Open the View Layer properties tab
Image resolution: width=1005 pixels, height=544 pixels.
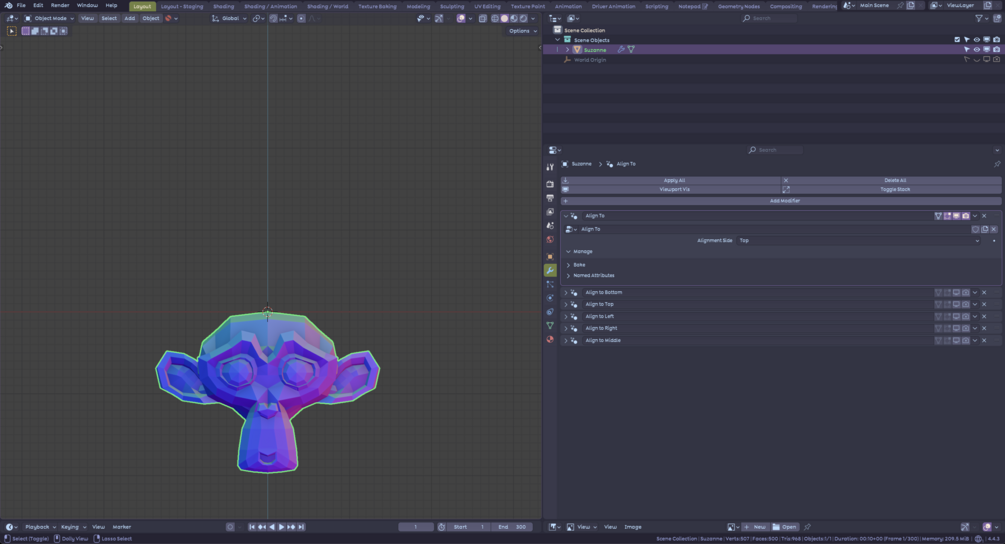click(x=550, y=211)
